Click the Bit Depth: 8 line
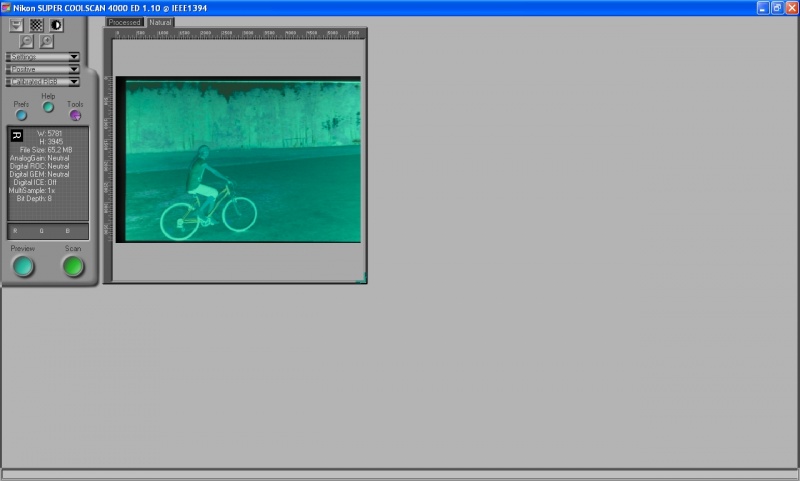The image size is (800, 481). [34, 198]
